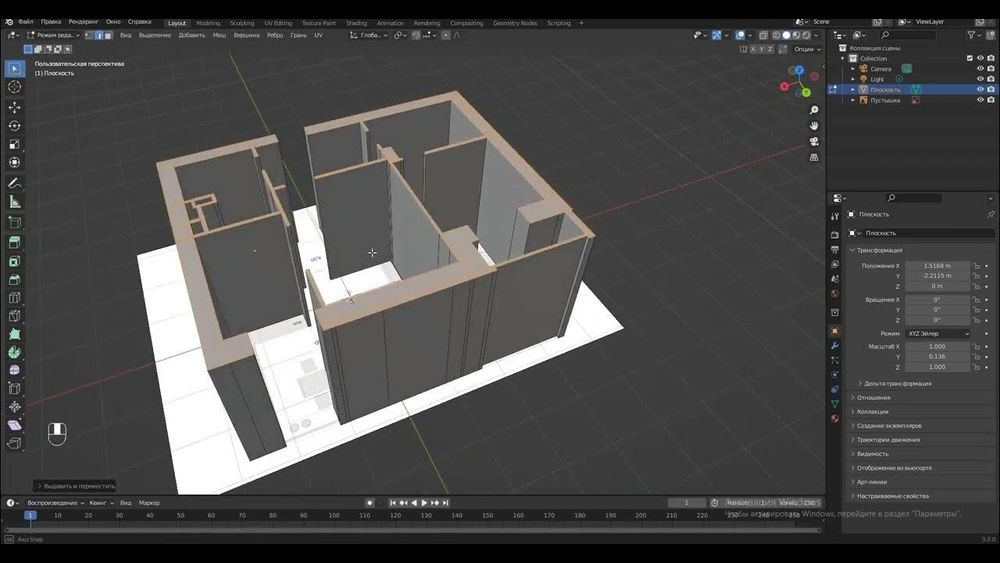
Task: Select the Move tool in left toolbar
Action: tap(15, 107)
